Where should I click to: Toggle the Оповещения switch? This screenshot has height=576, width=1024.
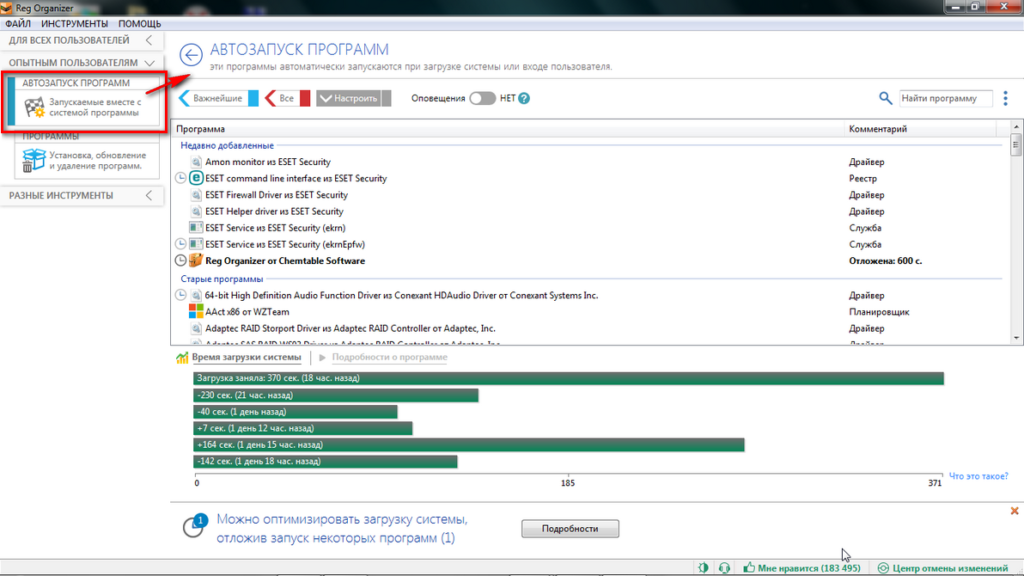[482, 98]
